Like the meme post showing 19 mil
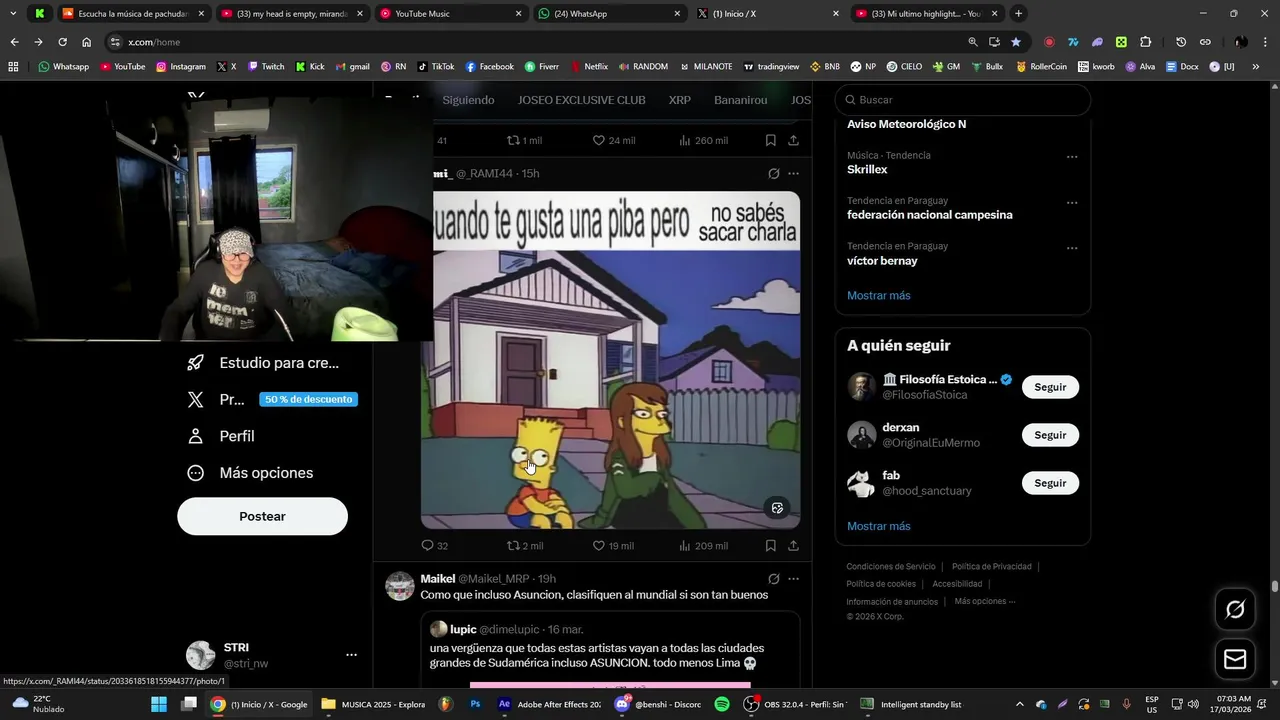 point(613,546)
